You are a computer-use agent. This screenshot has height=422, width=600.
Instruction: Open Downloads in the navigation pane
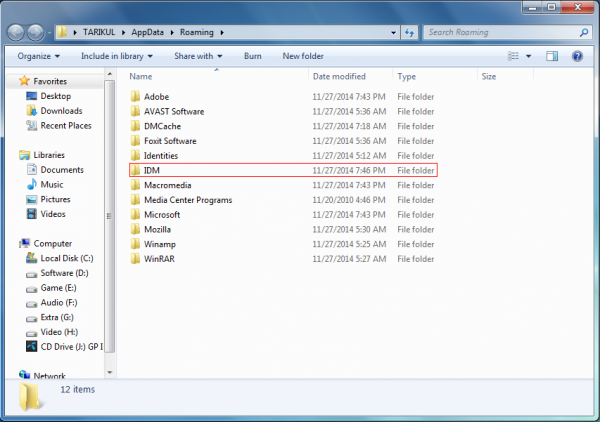(61, 111)
